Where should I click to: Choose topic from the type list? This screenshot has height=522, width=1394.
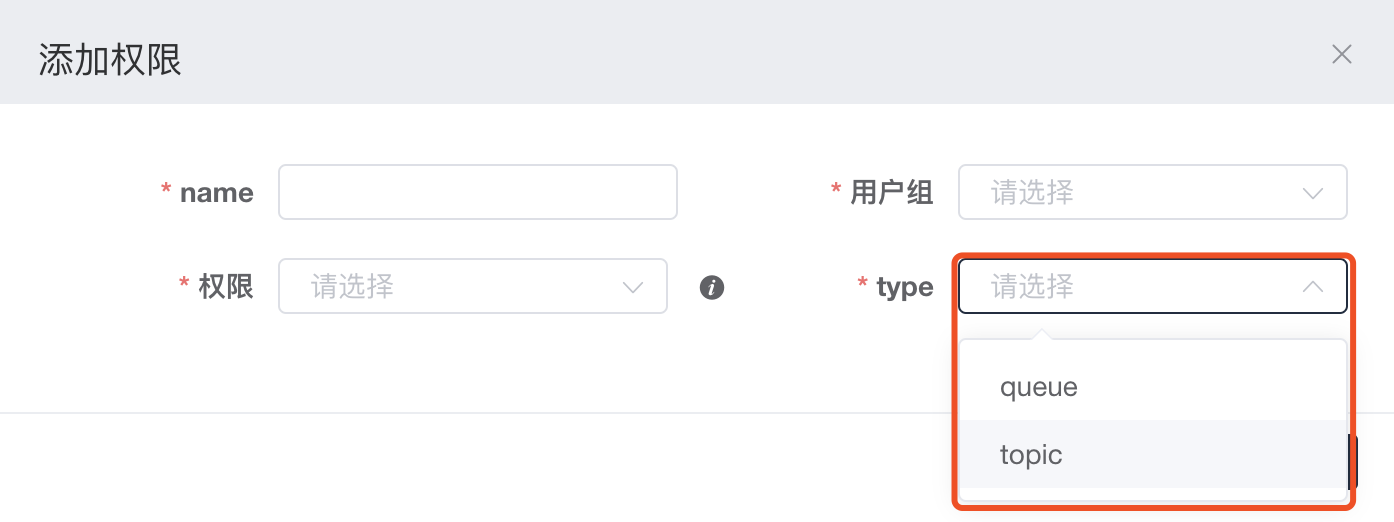pos(1031,455)
